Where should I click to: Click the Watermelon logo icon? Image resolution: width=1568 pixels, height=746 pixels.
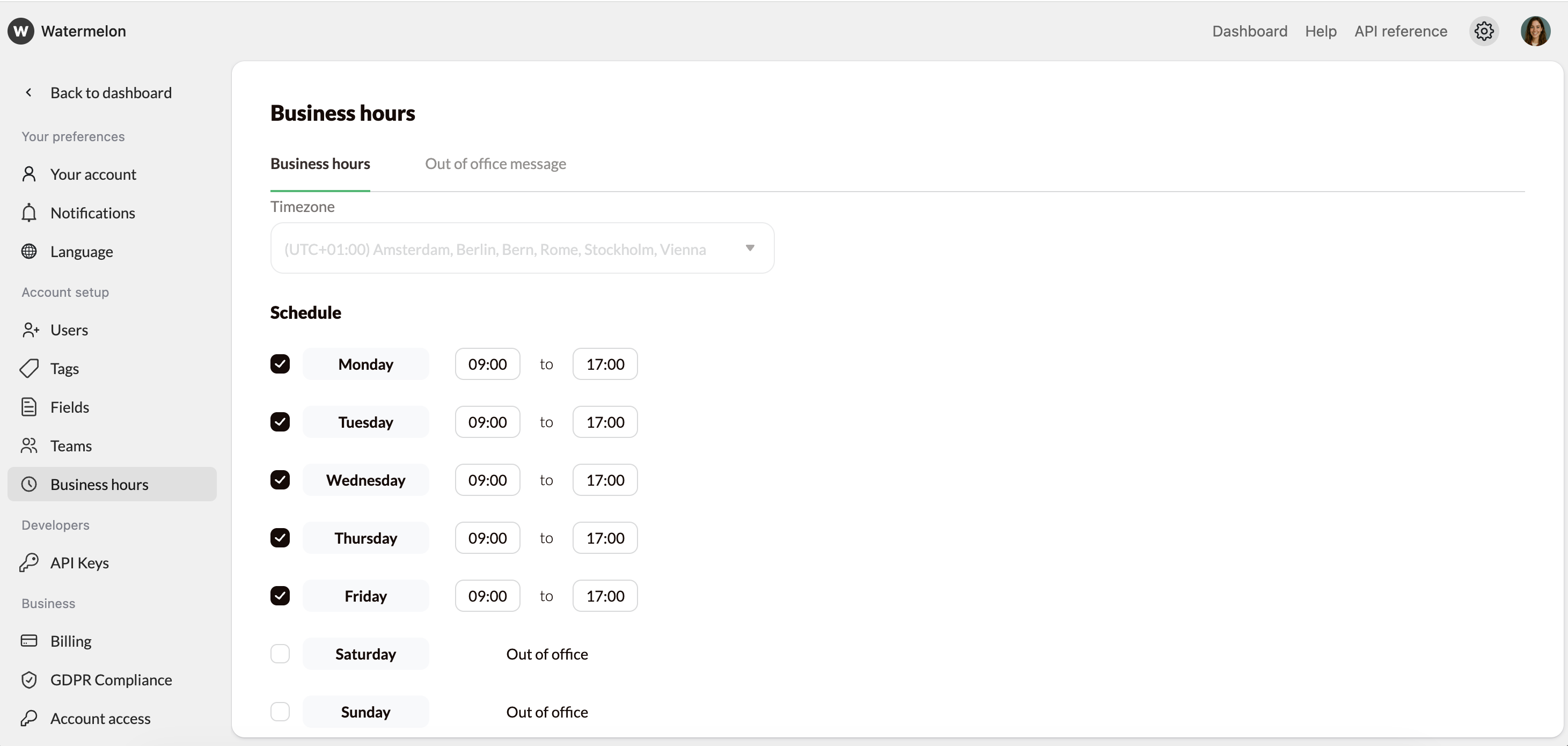point(21,31)
